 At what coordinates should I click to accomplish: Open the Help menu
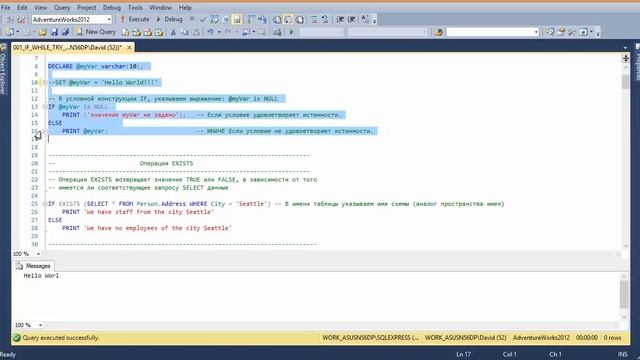pyautogui.click(x=185, y=7)
